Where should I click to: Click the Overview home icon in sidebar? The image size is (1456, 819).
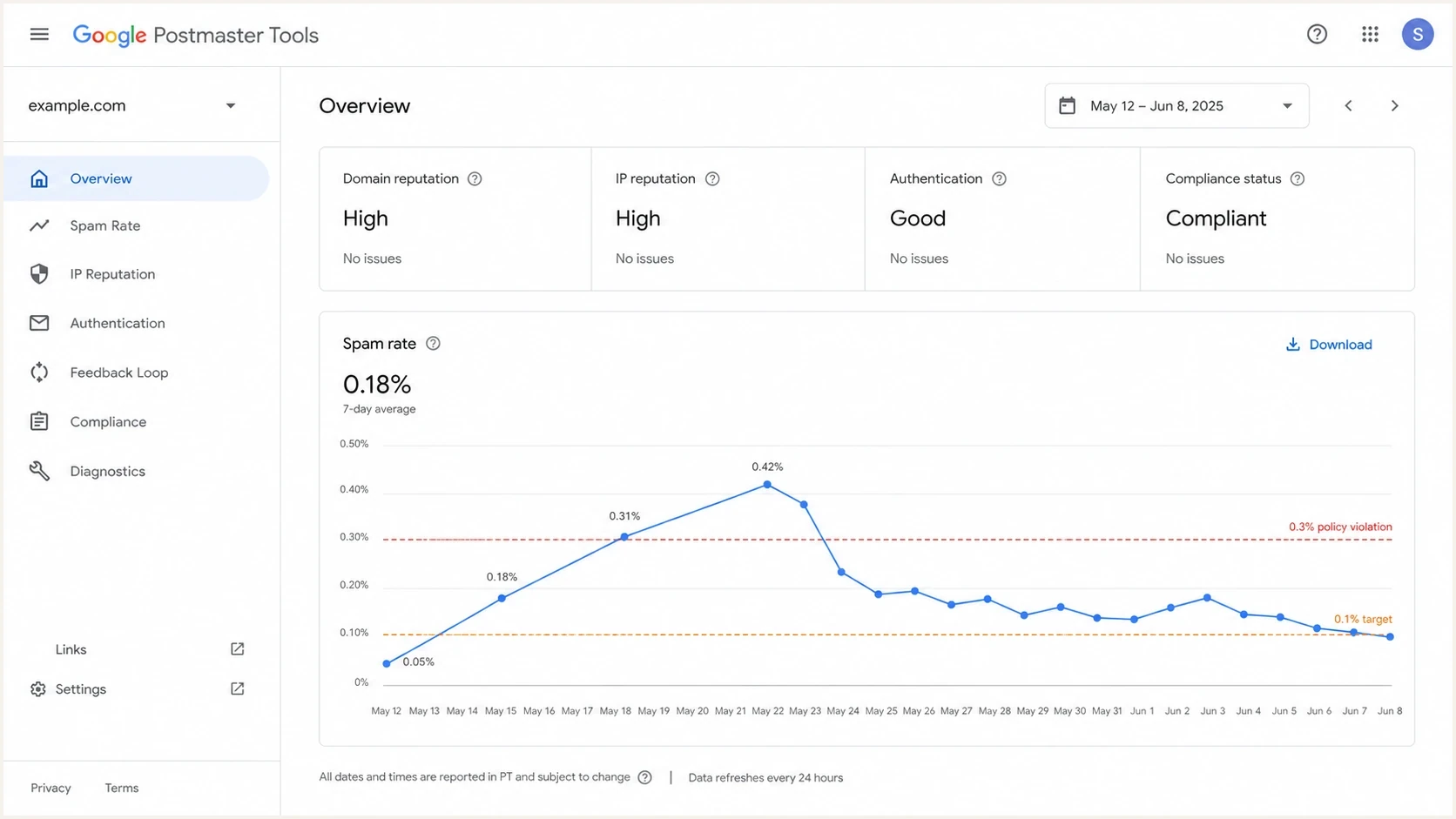tap(39, 178)
